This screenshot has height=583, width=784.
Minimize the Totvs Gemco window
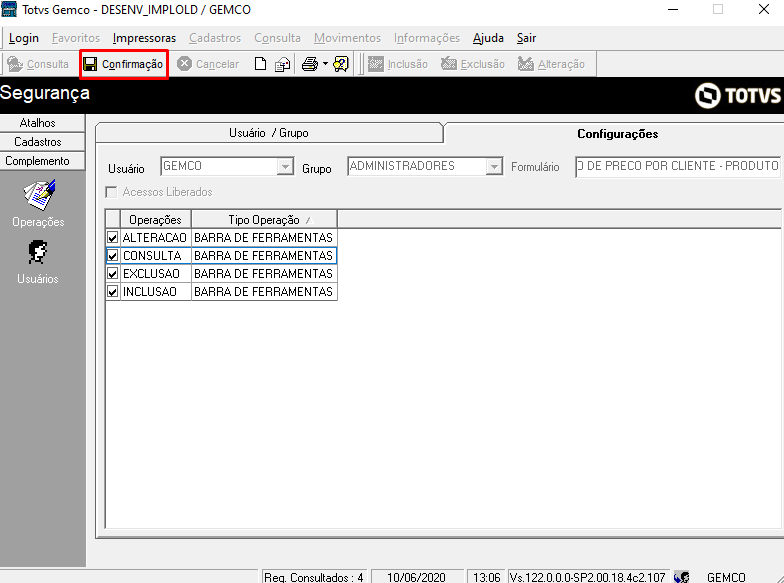pyautogui.click(x=673, y=10)
